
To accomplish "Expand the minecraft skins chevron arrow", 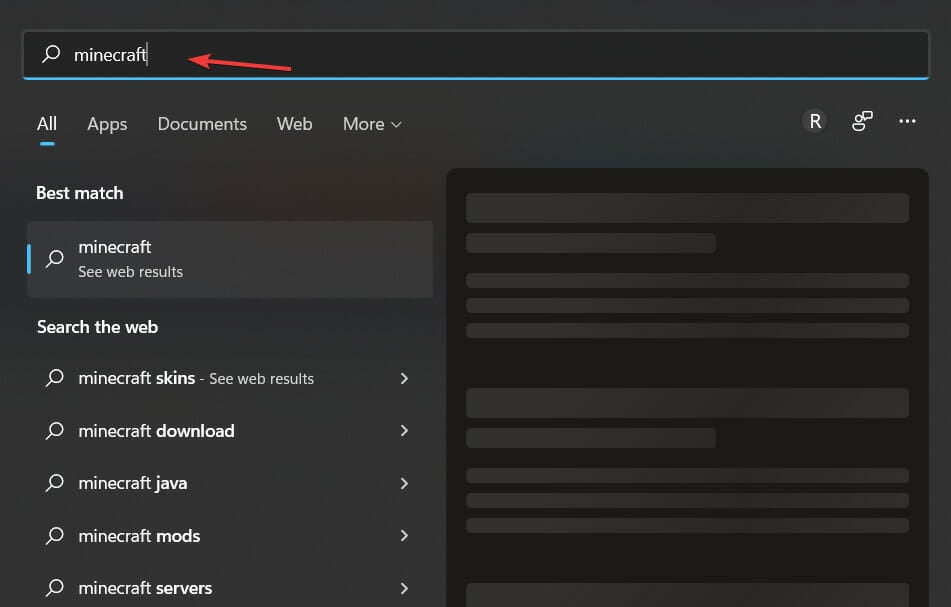I will [405, 378].
